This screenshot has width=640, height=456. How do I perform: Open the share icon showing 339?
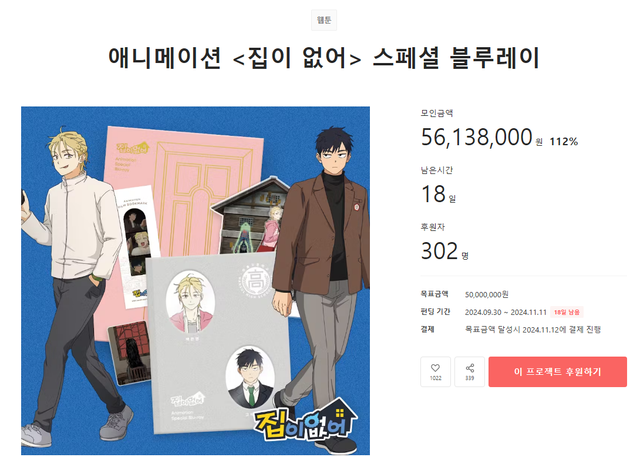click(x=469, y=371)
